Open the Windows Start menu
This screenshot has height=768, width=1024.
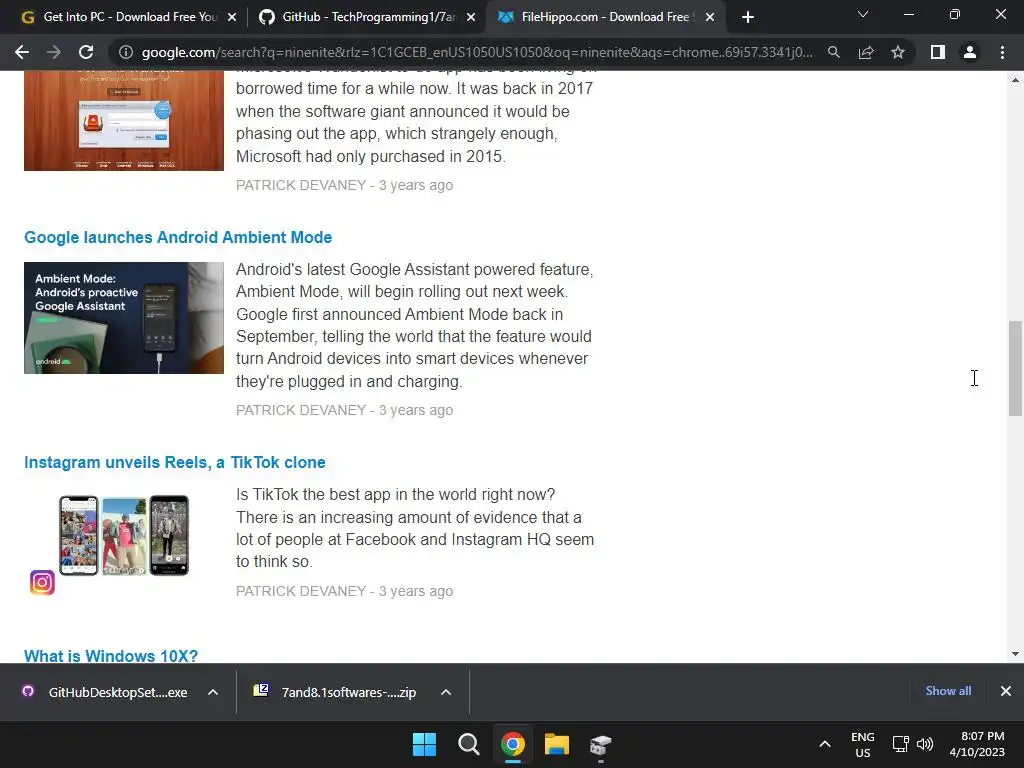(424, 744)
